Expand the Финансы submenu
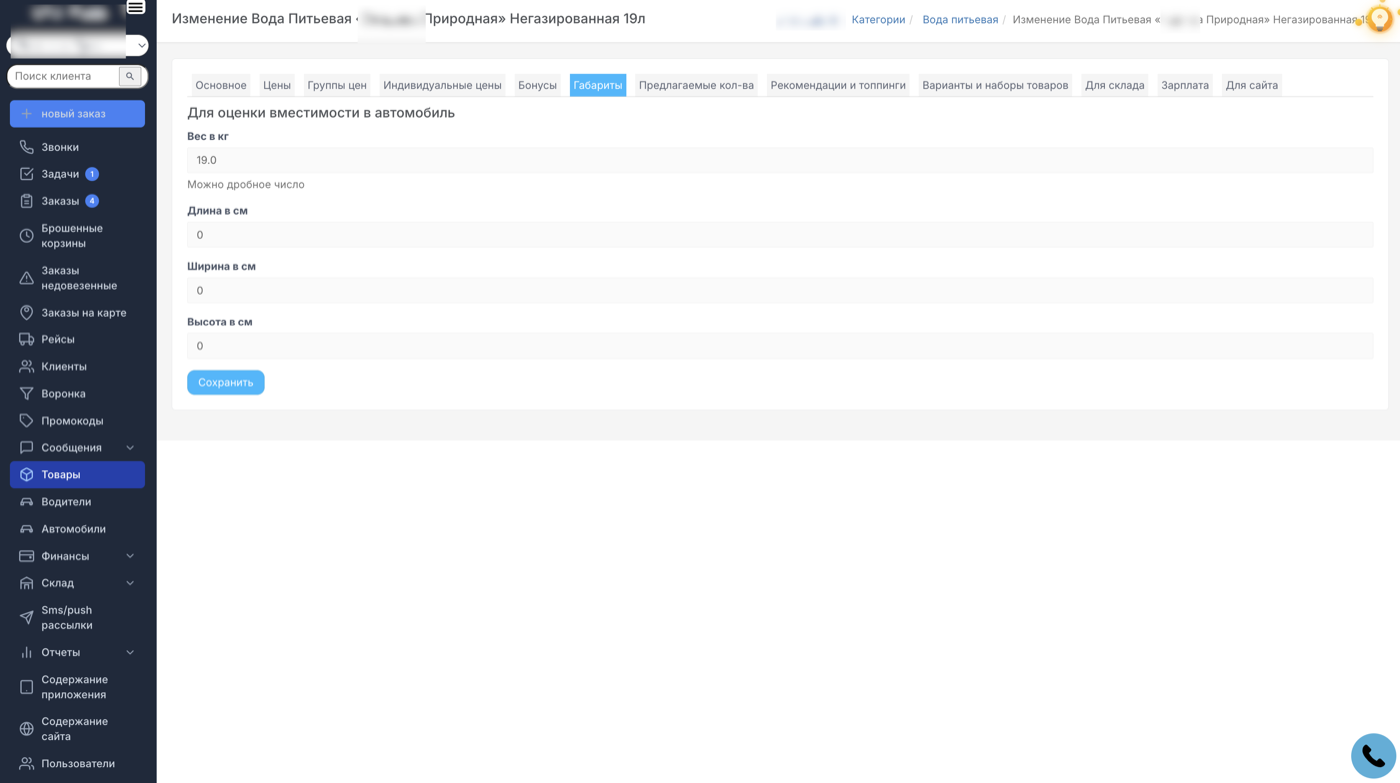1400x783 pixels. pos(130,556)
